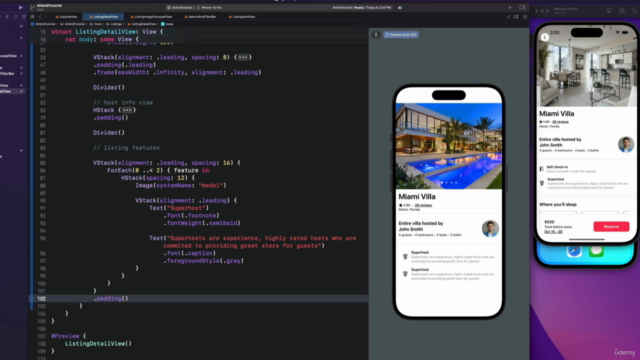Click the Core folder in the jump bar
Screen dimensions: 640x360
click(96, 24)
